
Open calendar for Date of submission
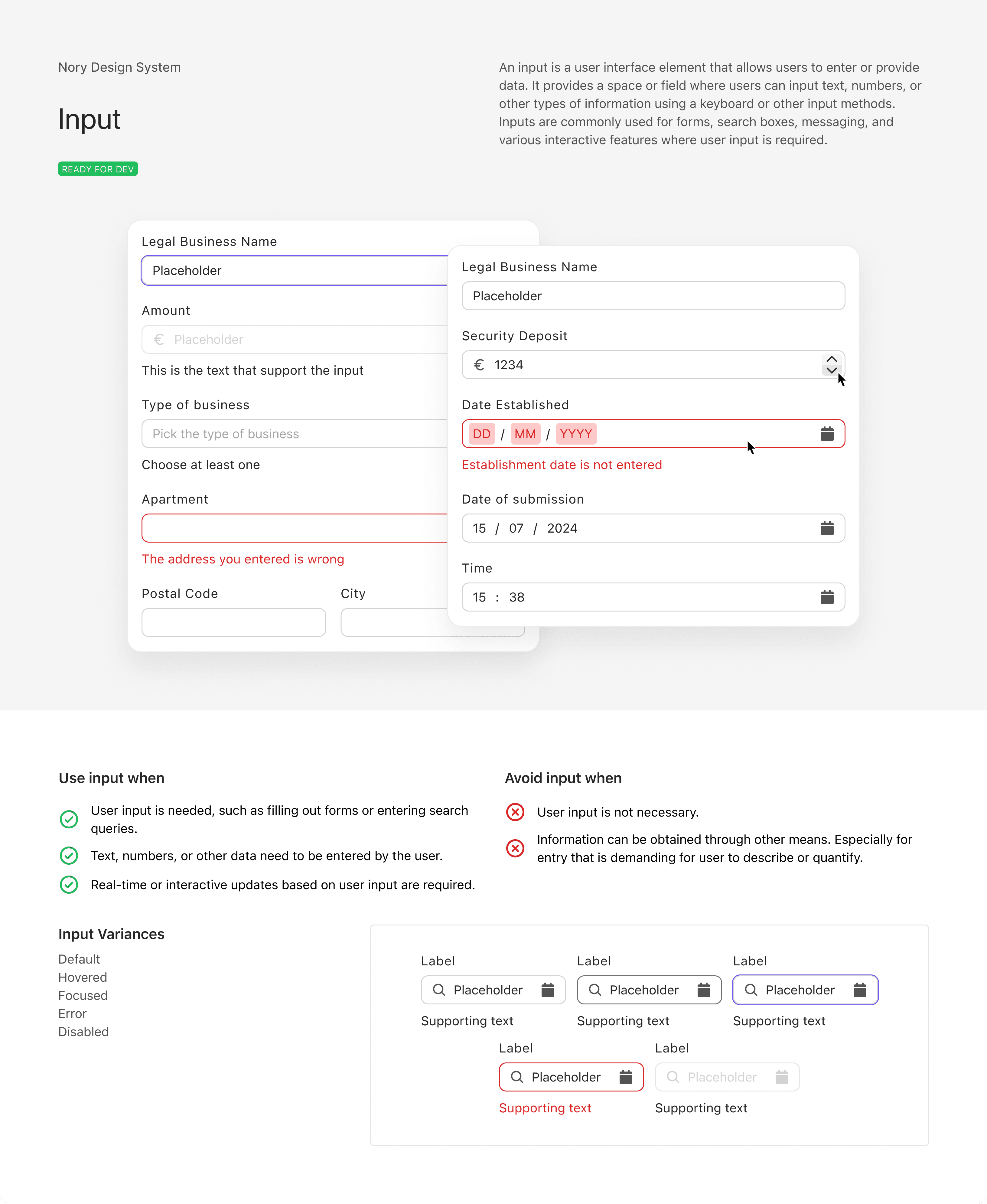point(827,528)
